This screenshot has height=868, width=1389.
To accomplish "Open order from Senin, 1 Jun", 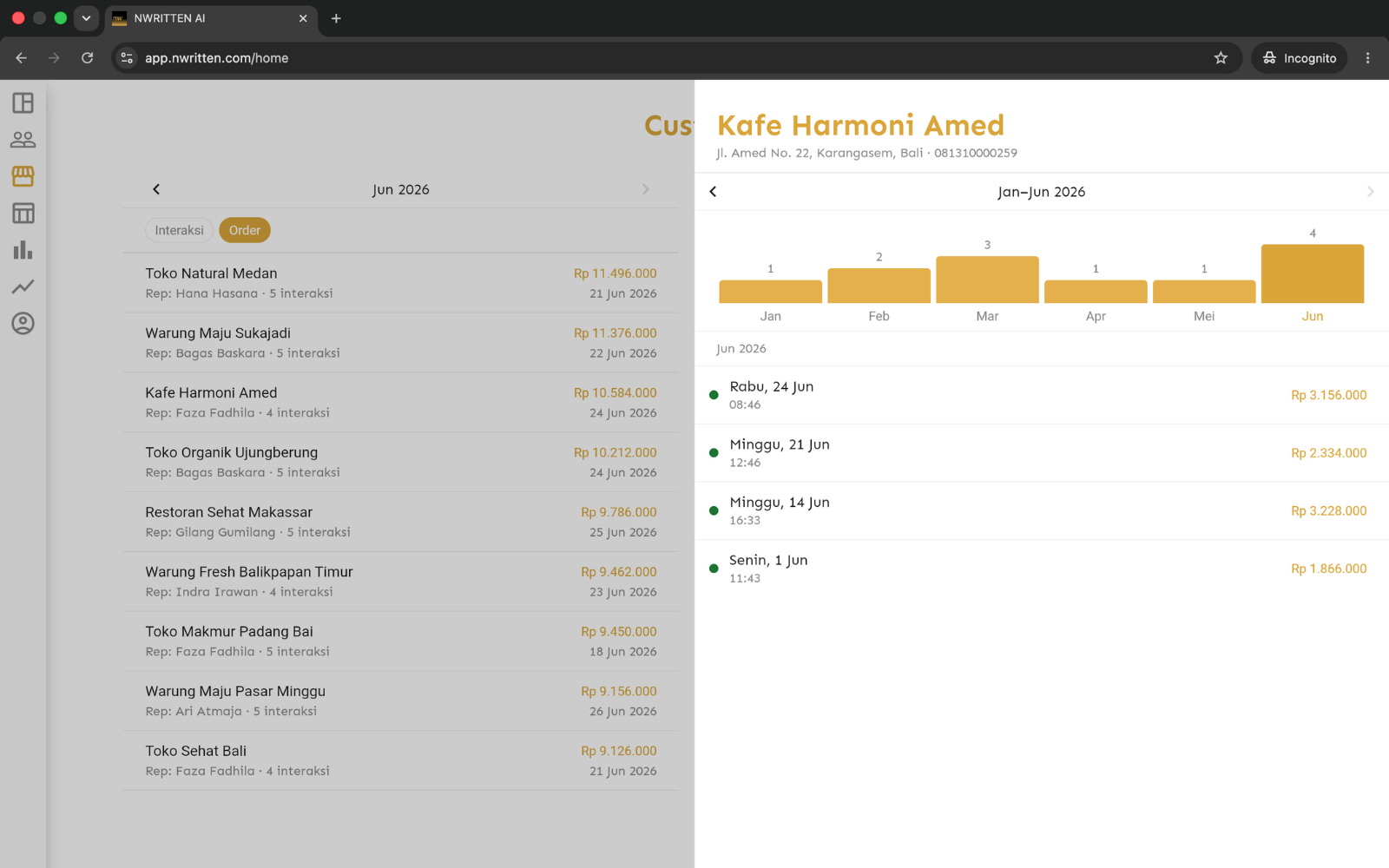I will 1042,569.
